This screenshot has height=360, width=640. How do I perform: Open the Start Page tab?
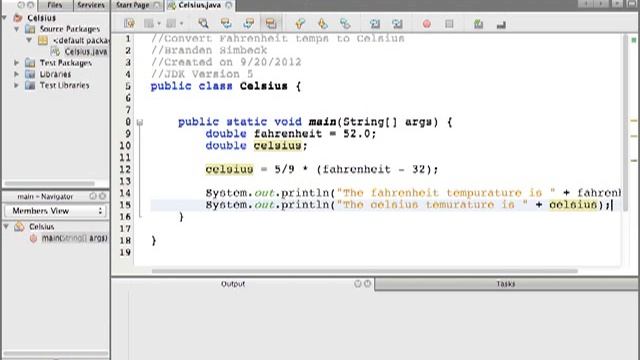click(132, 5)
